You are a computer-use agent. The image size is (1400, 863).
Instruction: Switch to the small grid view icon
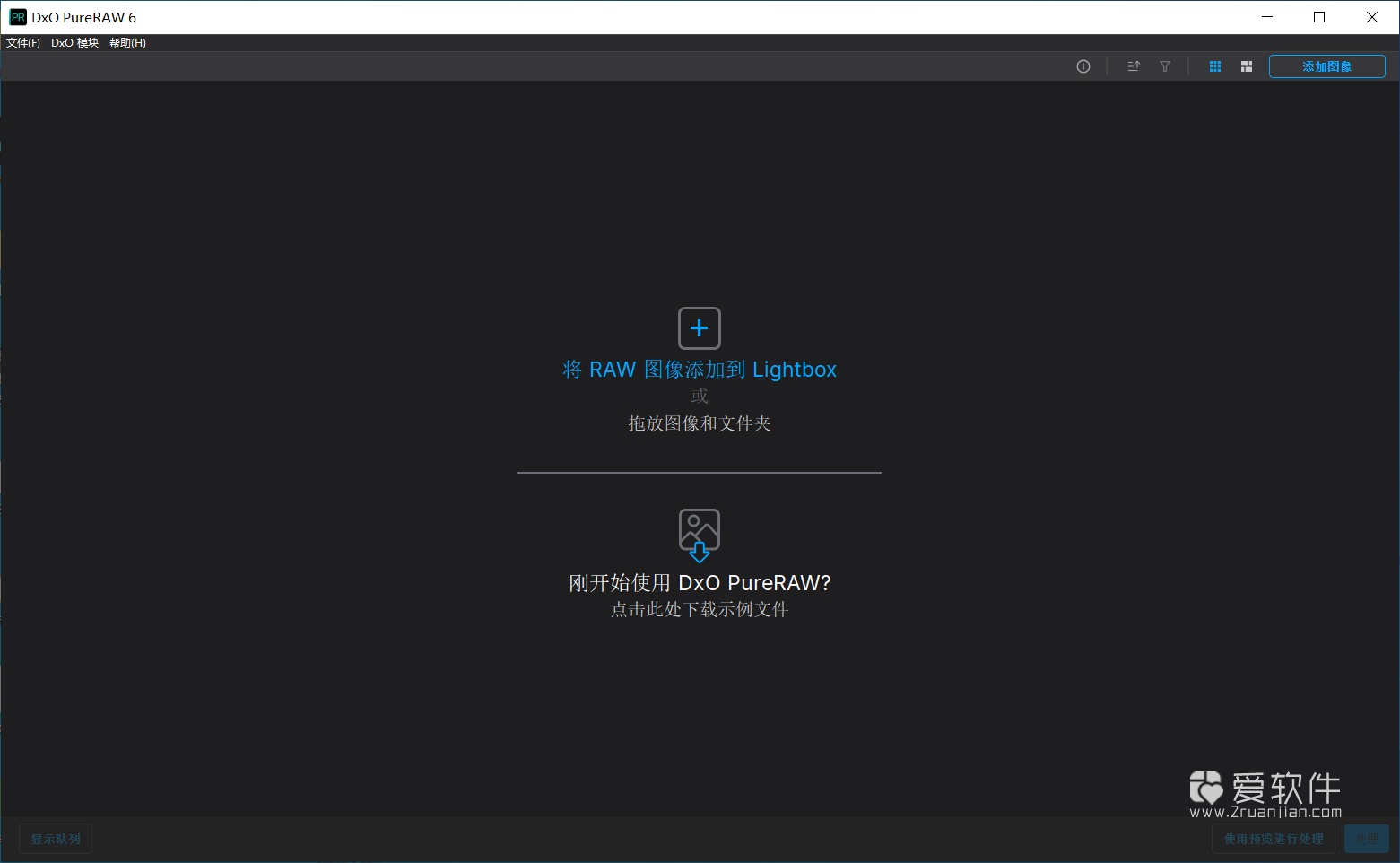1215,66
